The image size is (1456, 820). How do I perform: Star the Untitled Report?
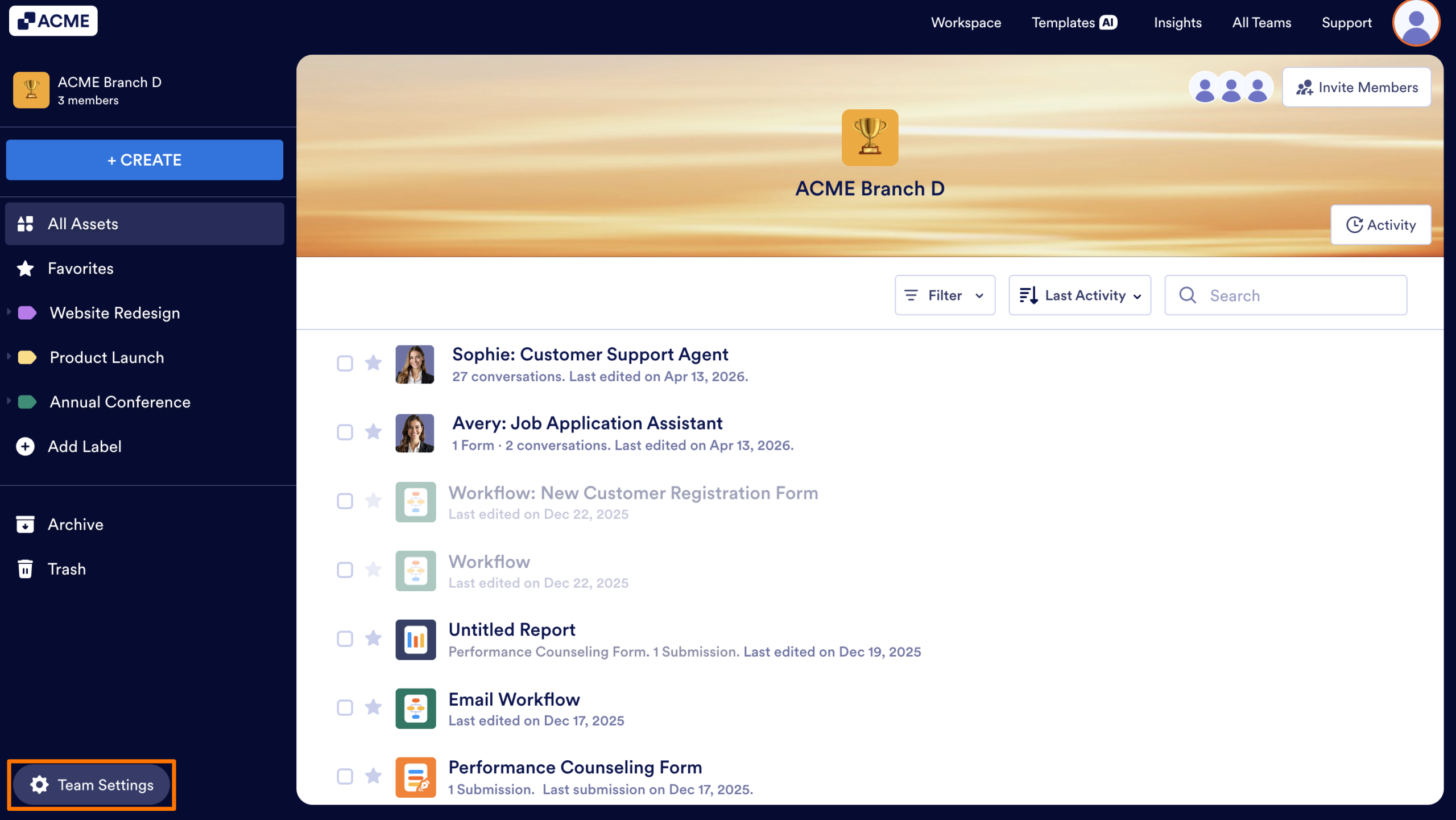(373, 638)
